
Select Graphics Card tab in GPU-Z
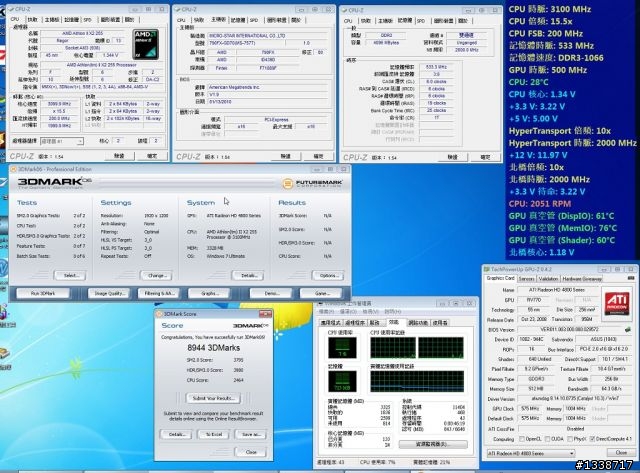point(500,278)
